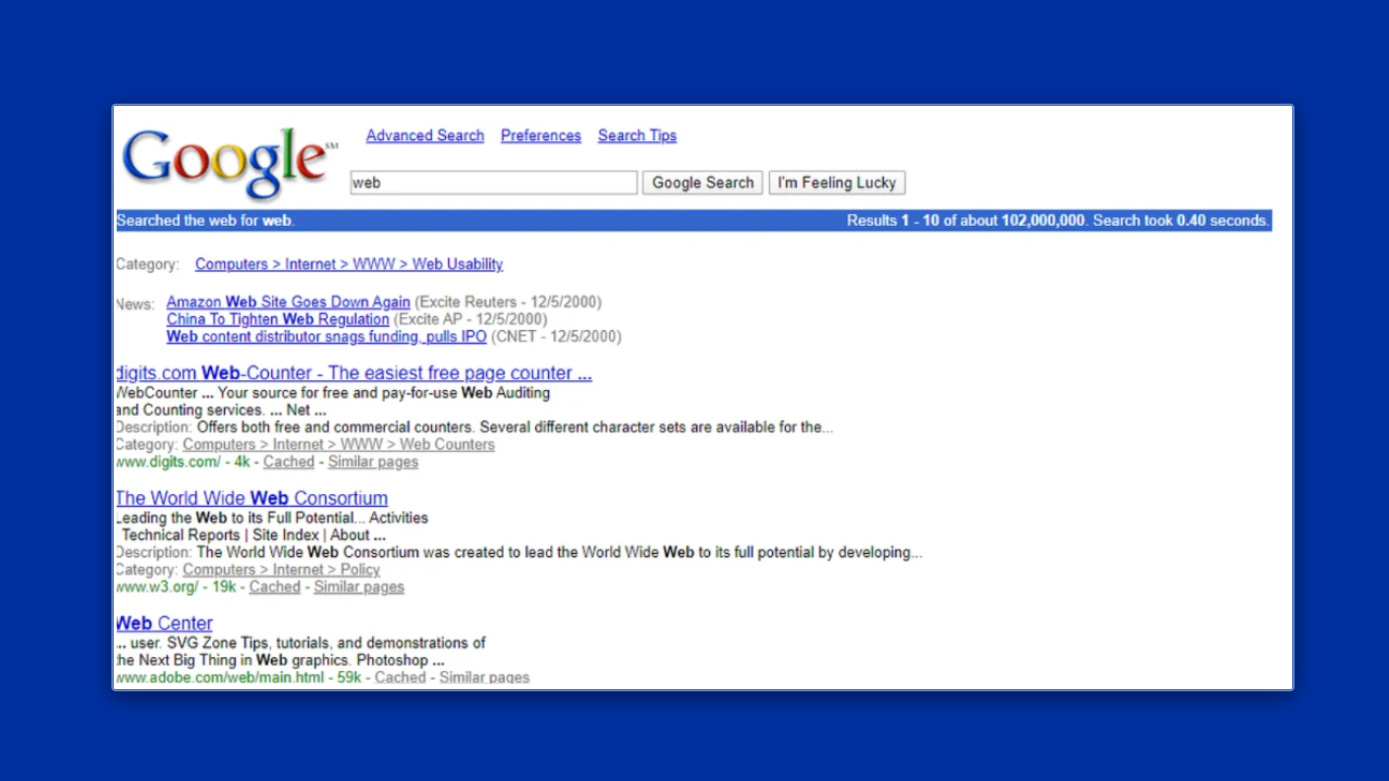Screen dimensions: 1389x781
Task: View Cached copy of www.digits.com
Action: [x=289, y=462]
